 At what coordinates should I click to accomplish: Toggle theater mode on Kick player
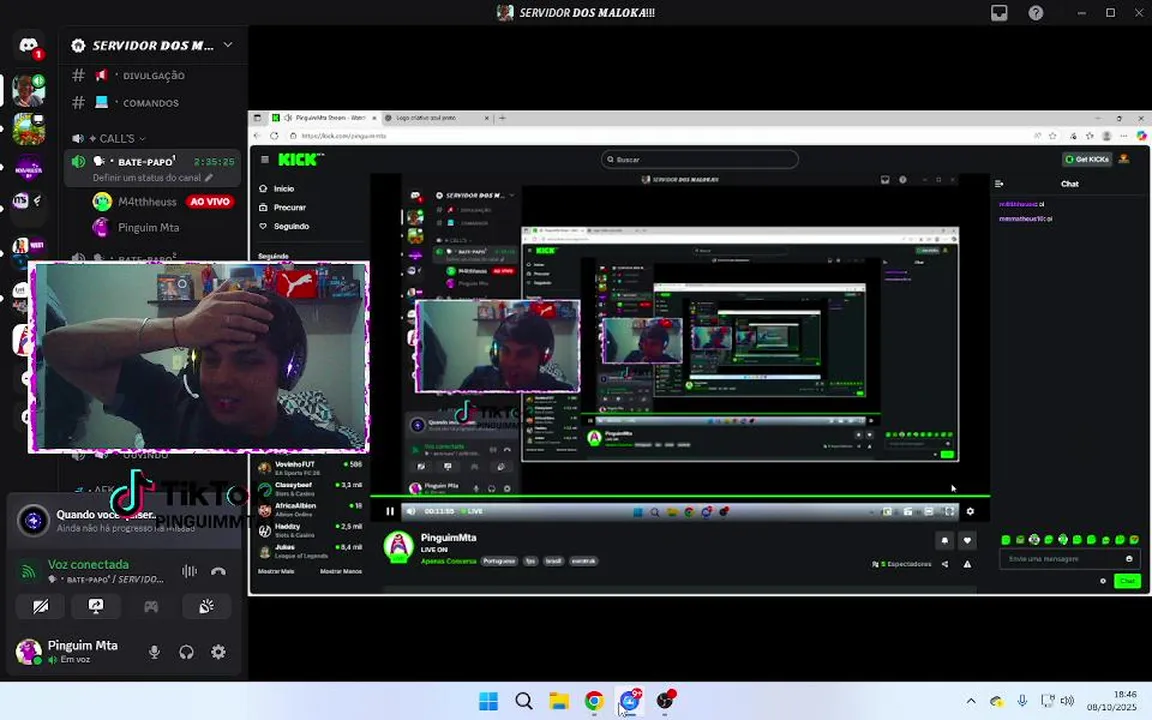pyautogui.click(x=929, y=511)
